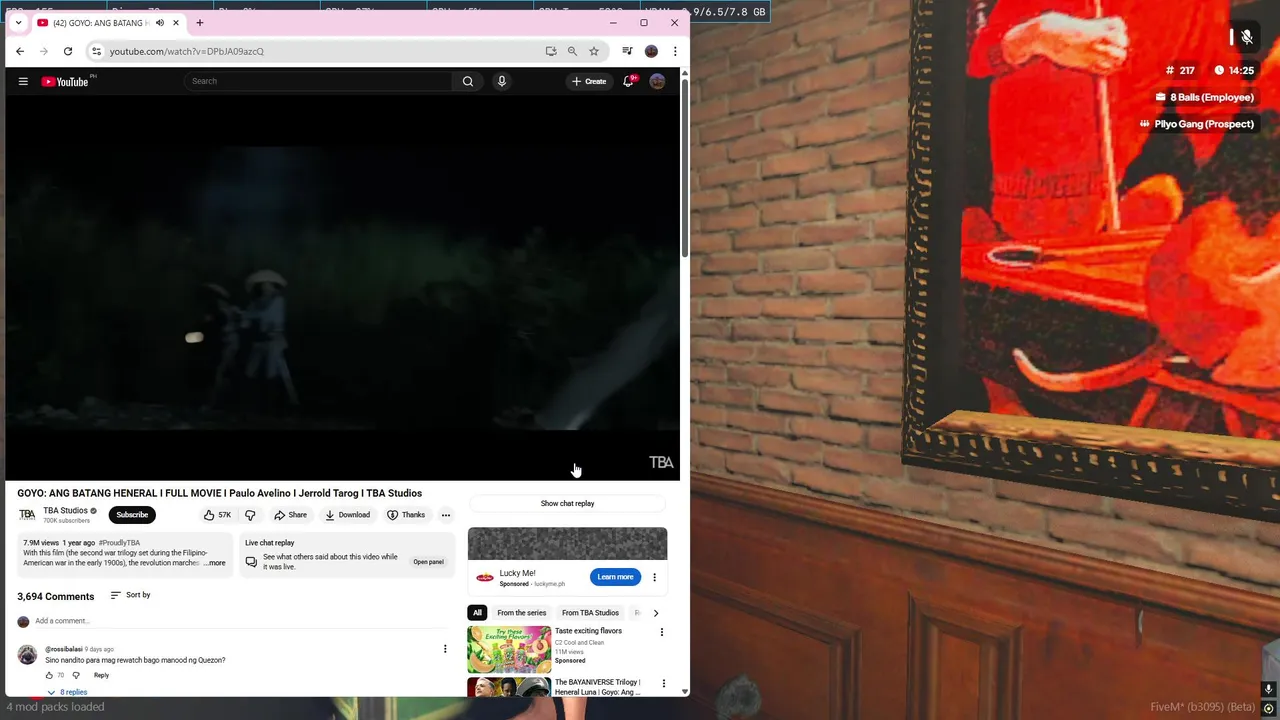Share the GOYO video
The height and width of the screenshot is (720, 1280).
291,515
